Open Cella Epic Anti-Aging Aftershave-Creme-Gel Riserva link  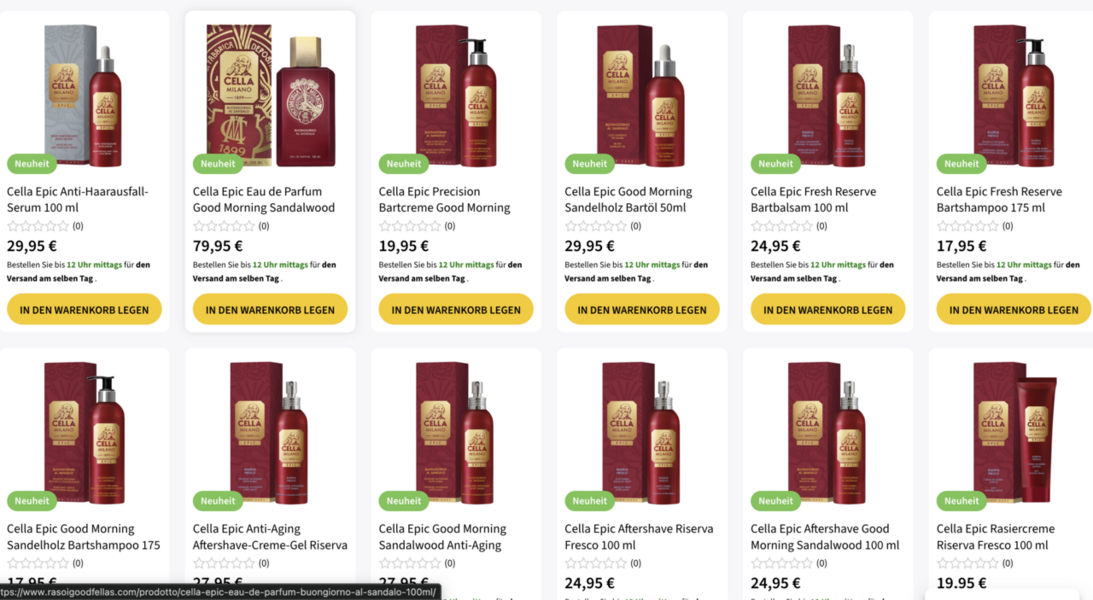270,537
